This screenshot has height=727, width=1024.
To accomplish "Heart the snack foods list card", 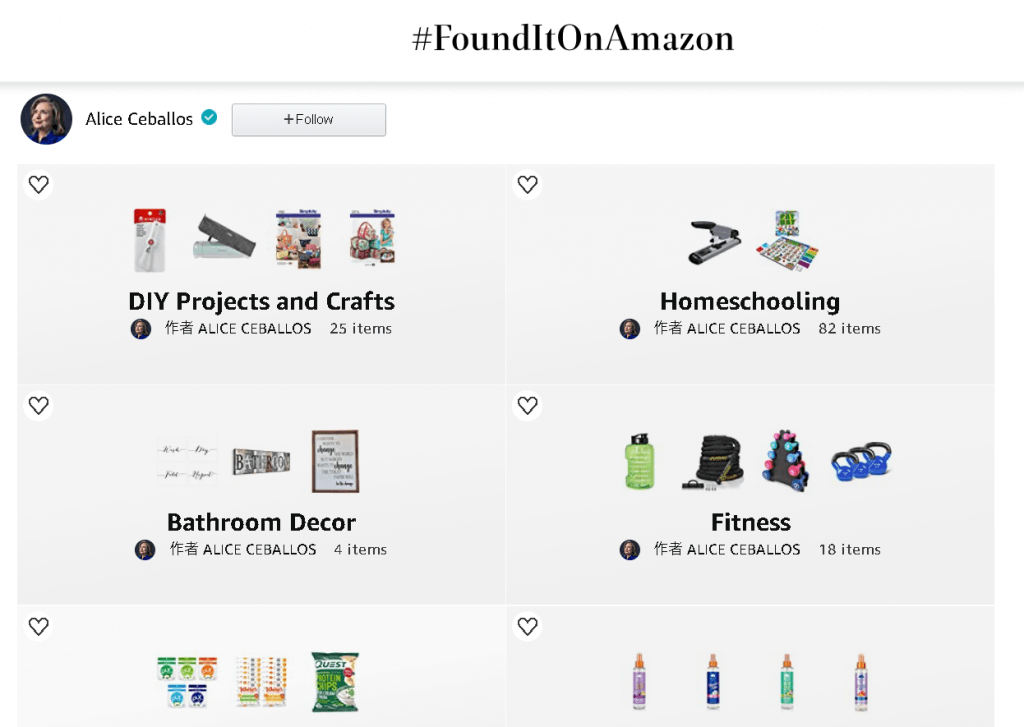I will tap(38, 626).
